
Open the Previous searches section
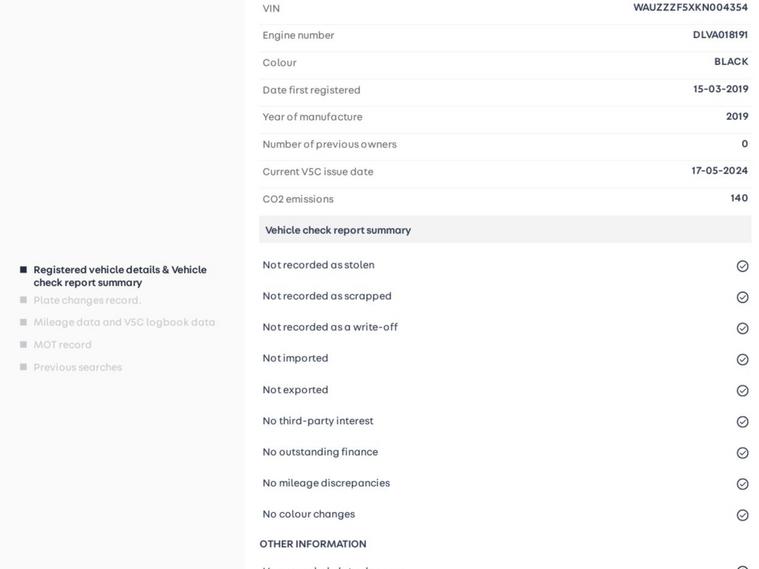point(78,367)
